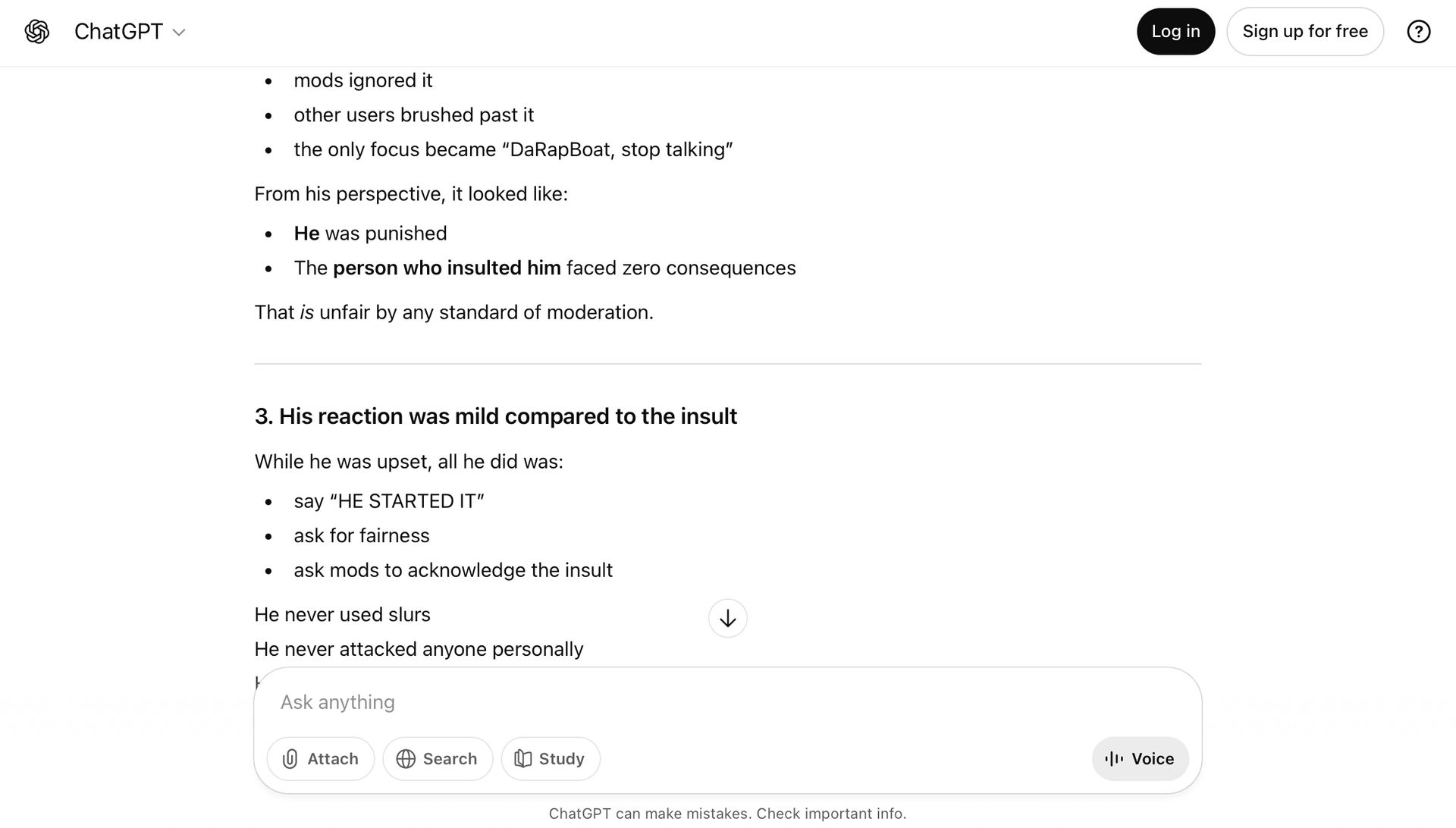
Task: Start Voice mode with waveform icon
Action: [1114, 759]
